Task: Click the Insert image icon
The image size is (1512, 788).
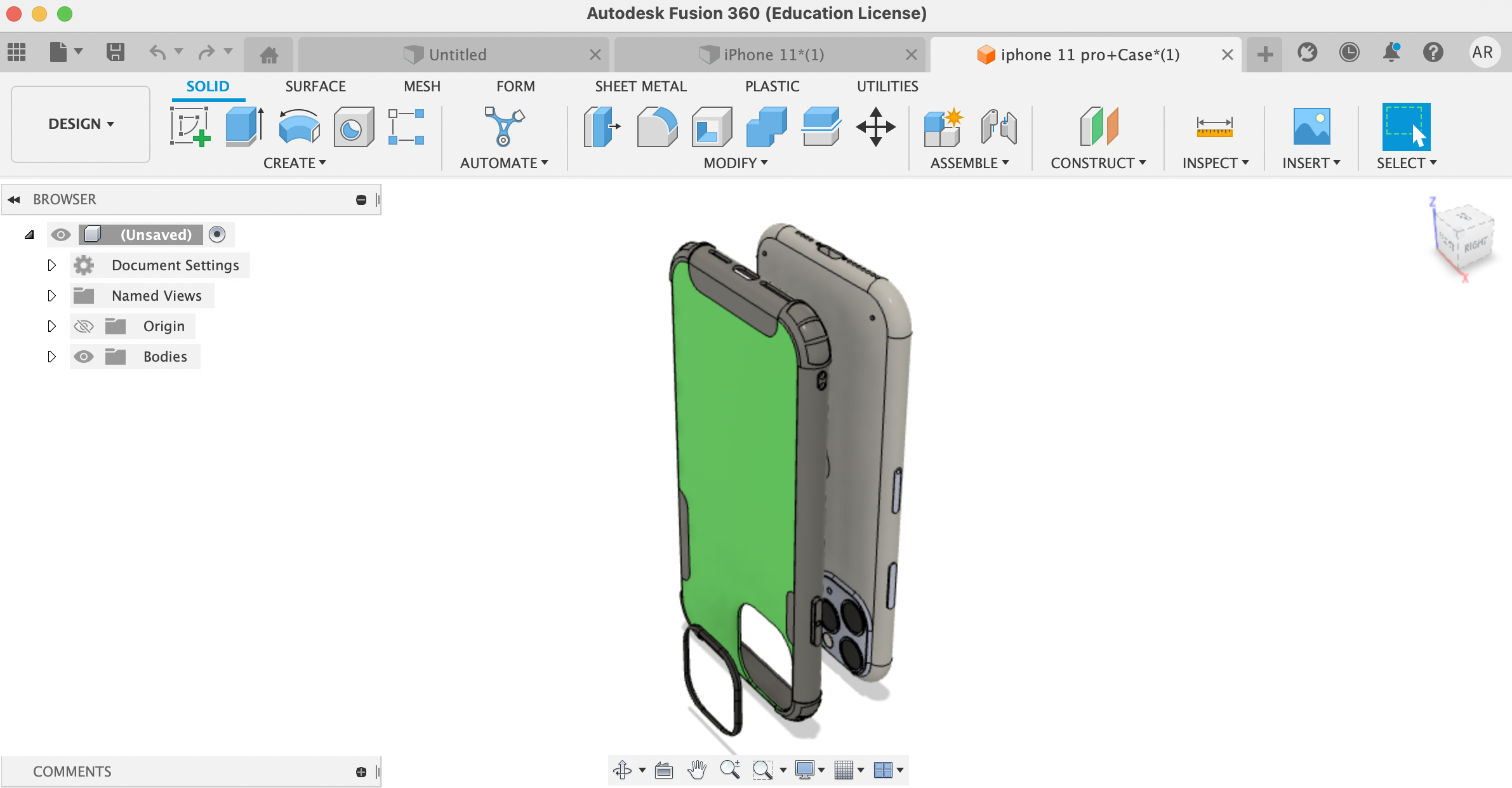Action: 1311,126
